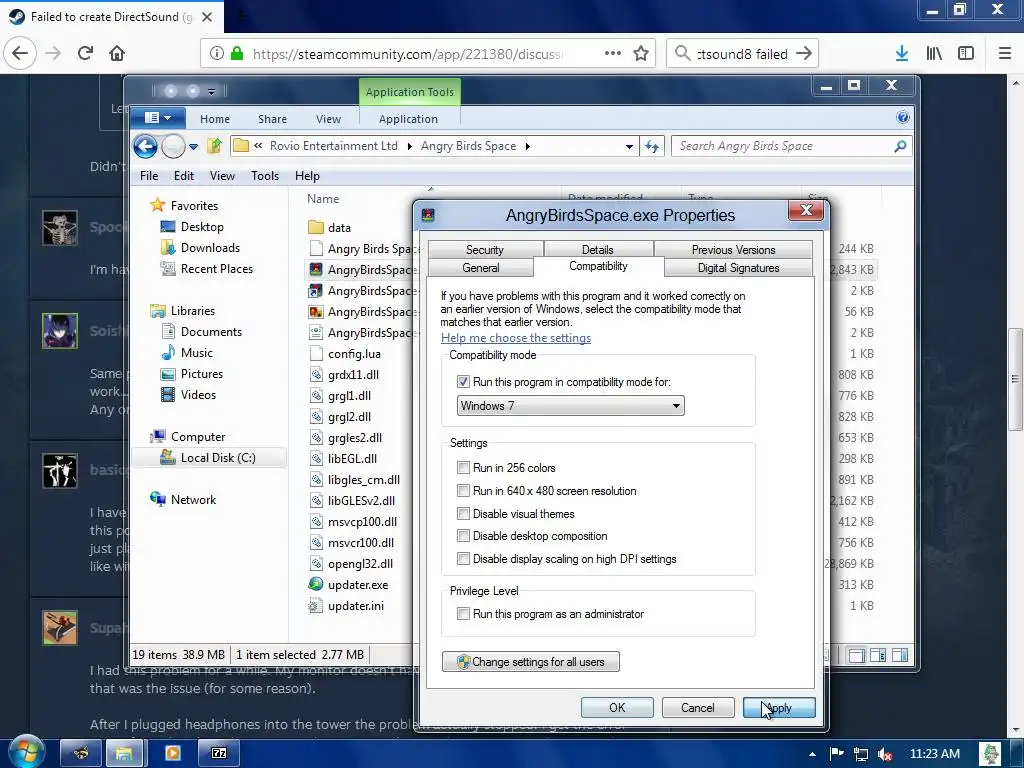This screenshot has width=1024, height=768.
Task: Close the Failed to create DirectSound tab
Action: coord(207,17)
